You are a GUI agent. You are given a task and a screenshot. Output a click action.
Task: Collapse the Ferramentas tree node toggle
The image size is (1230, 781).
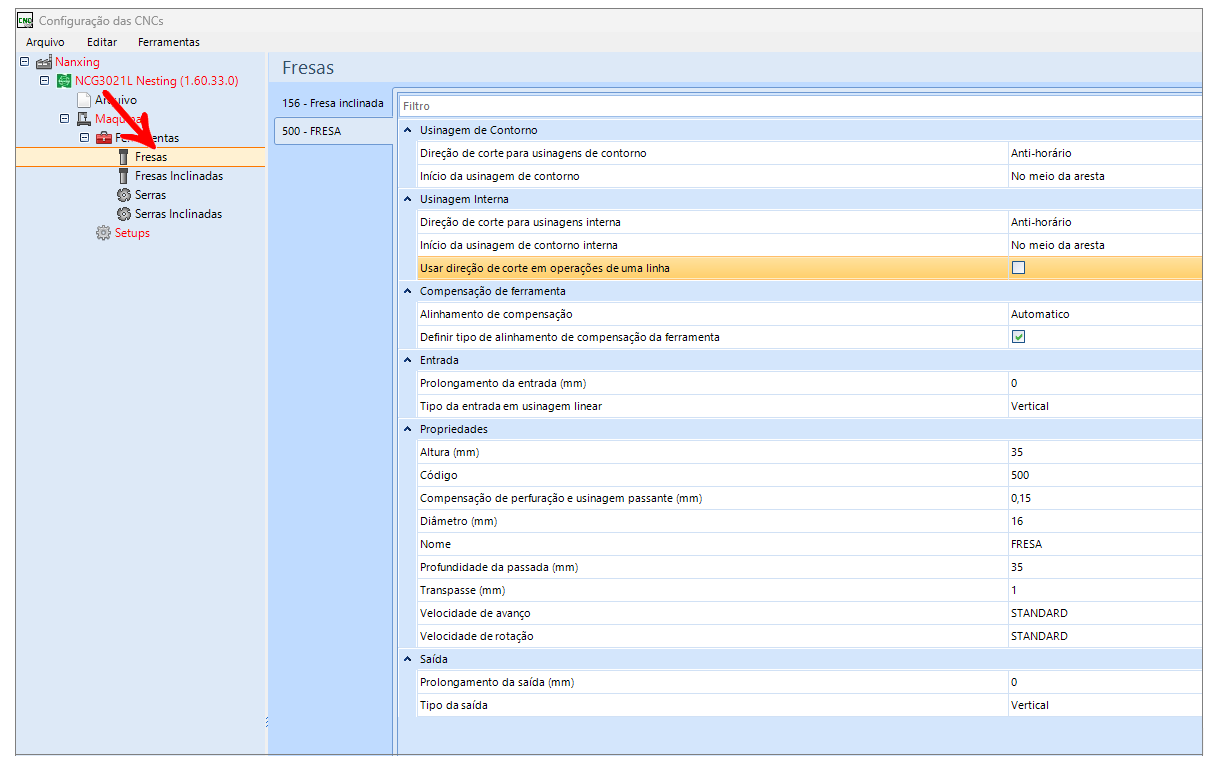click(85, 138)
